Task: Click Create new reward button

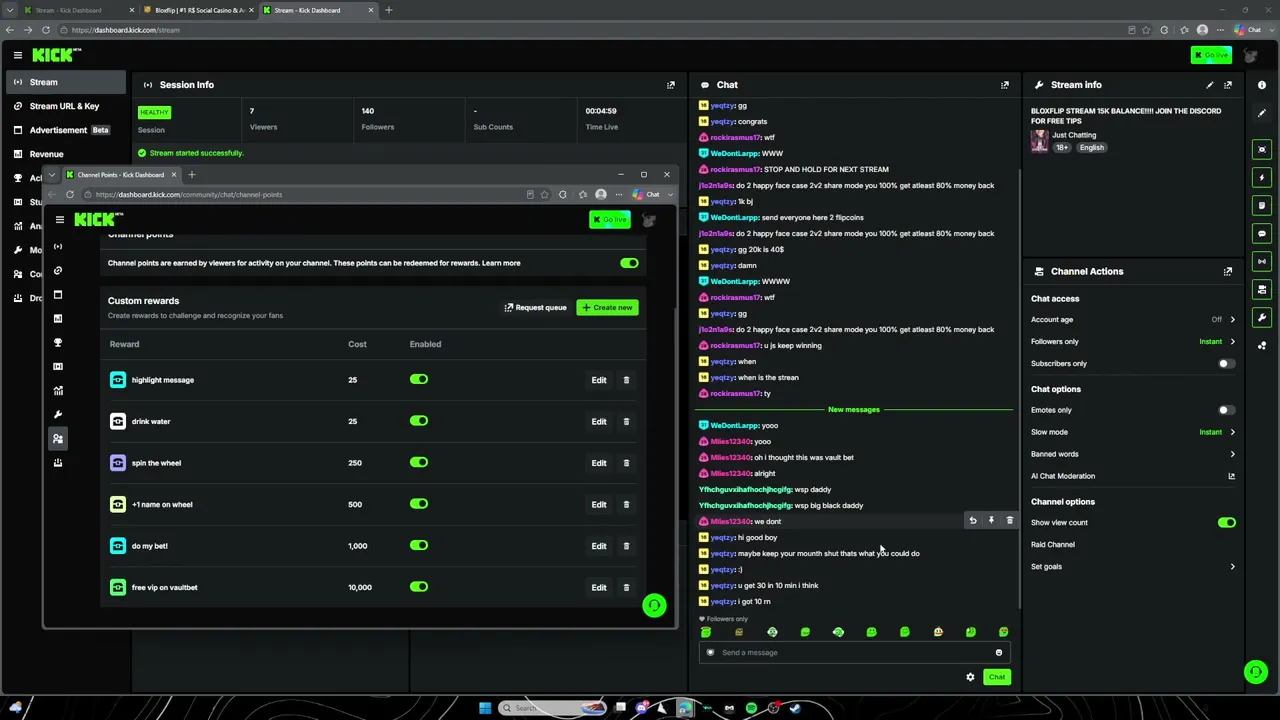Action: [607, 307]
